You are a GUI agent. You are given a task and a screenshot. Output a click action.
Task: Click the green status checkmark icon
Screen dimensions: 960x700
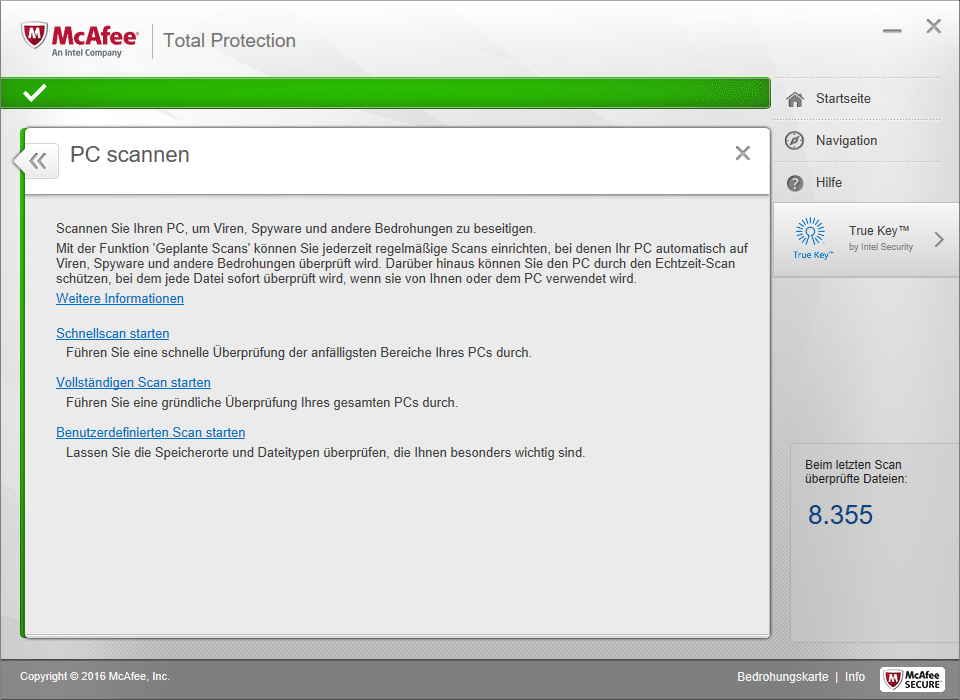[35, 93]
